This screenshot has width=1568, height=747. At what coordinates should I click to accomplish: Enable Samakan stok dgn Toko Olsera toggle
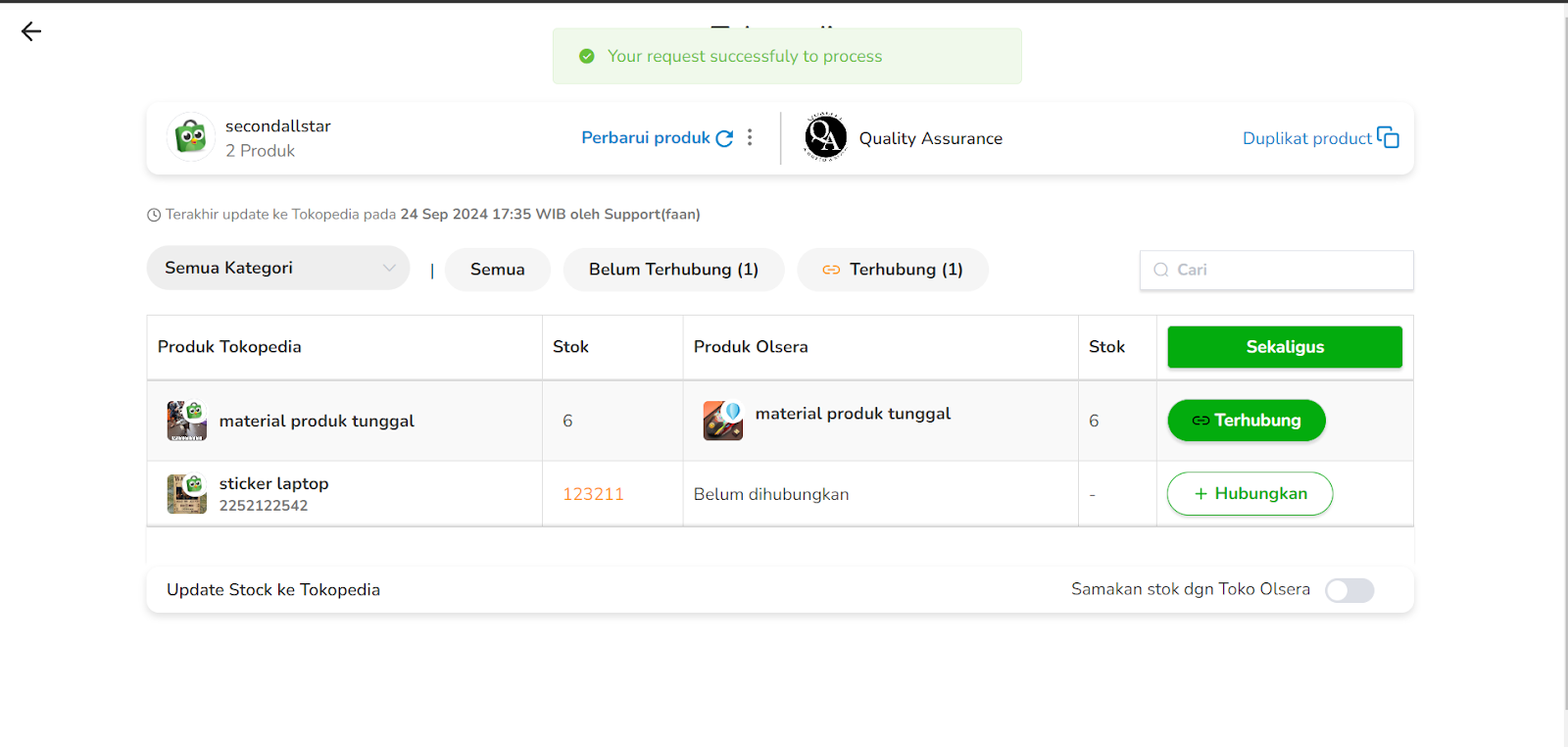coord(1349,590)
